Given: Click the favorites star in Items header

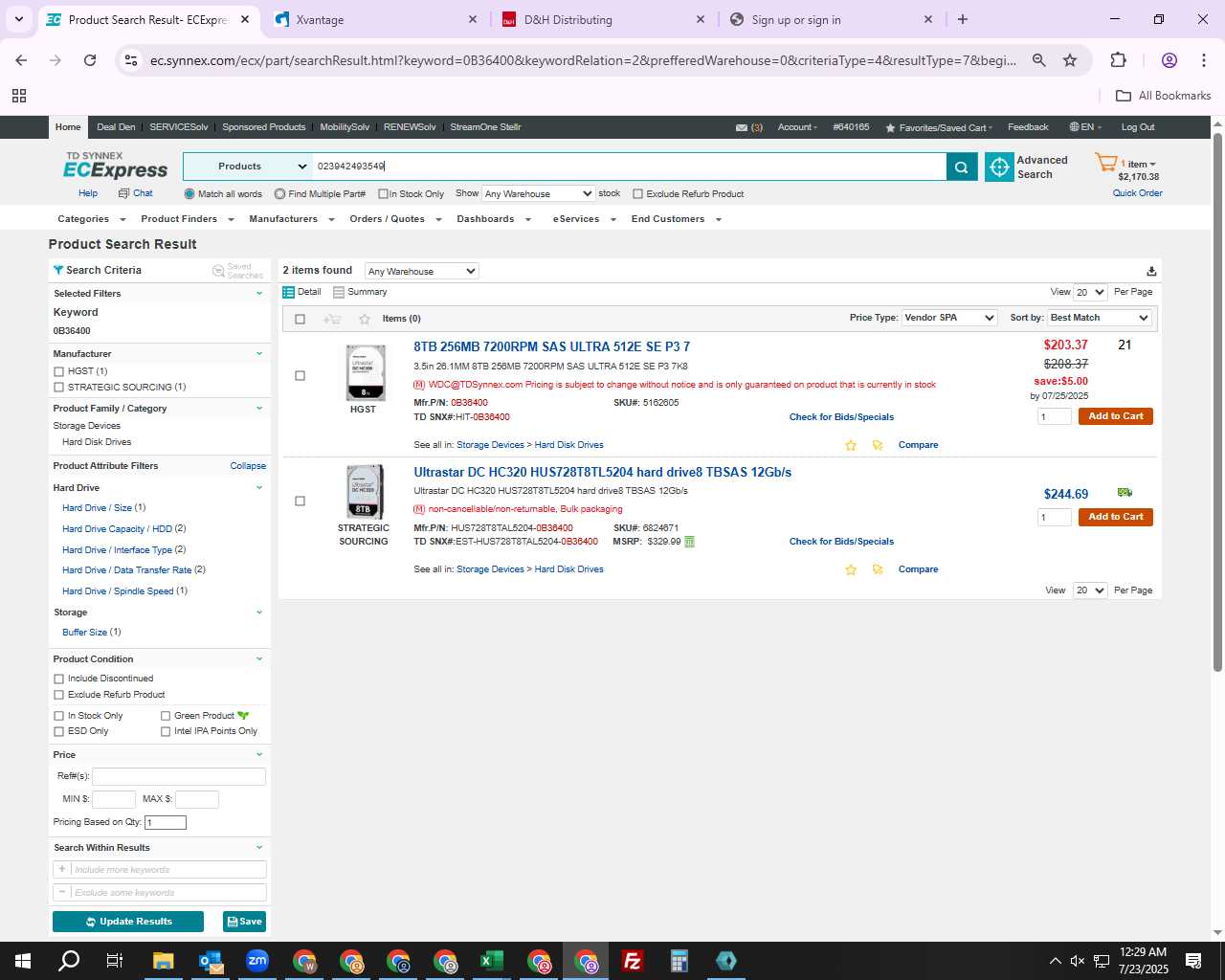Looking at the screenshot, I should point(364,319).
